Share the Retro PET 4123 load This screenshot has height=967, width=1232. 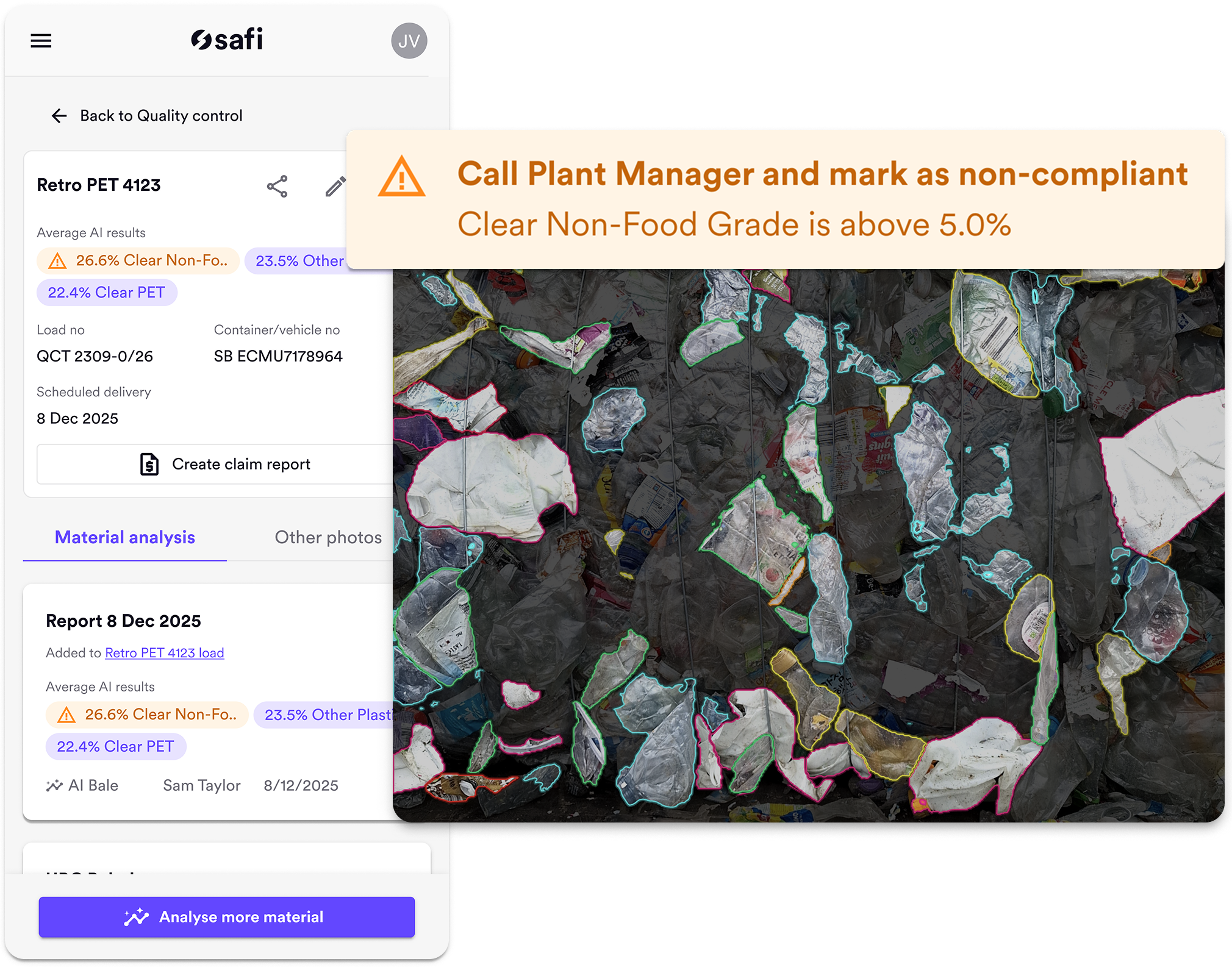pos(277,186)
